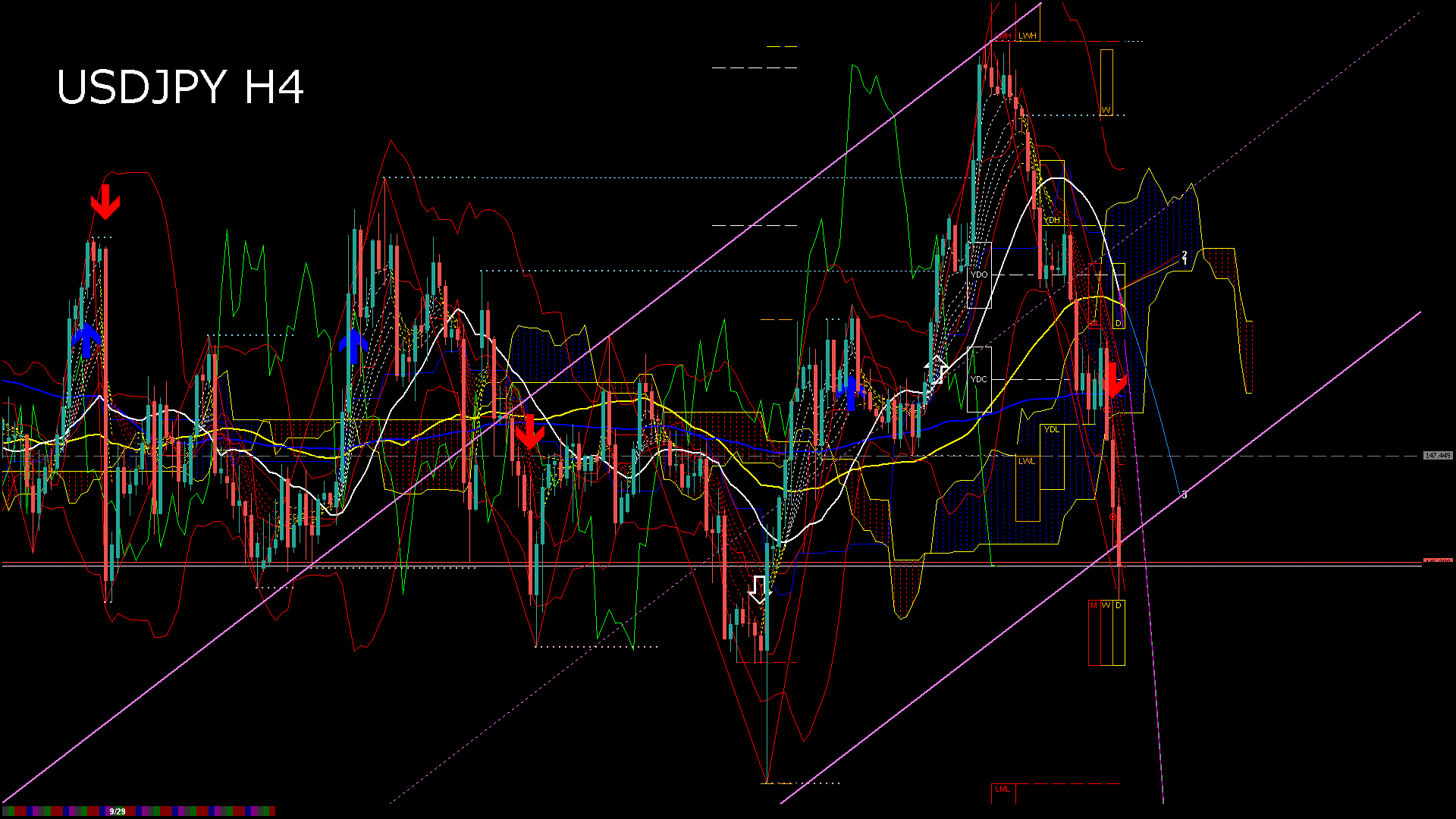Viewport: 1456px width, 819px height.
Task: Click the 9/29 date marker on the session bar
Action: point(118,811)
